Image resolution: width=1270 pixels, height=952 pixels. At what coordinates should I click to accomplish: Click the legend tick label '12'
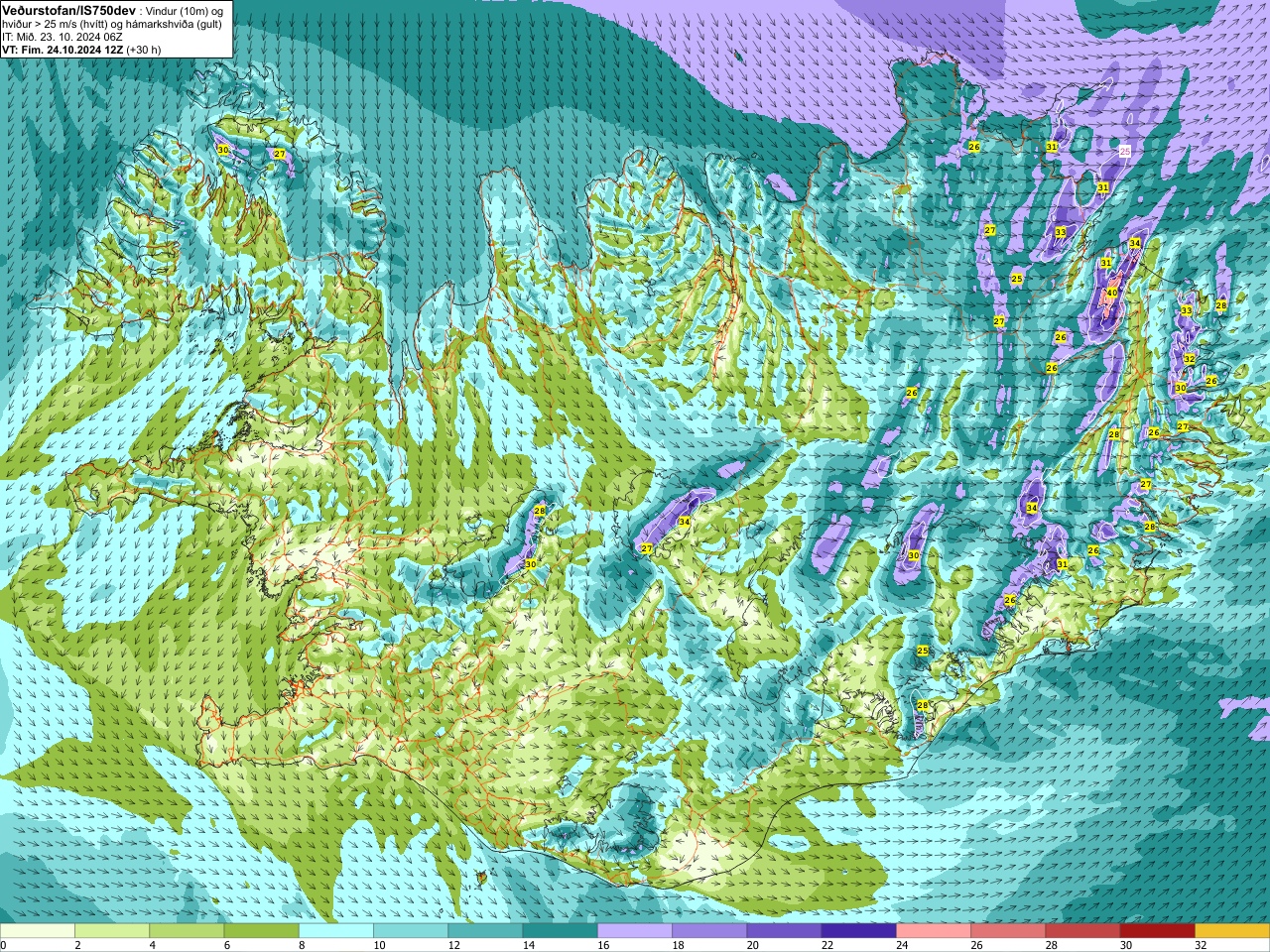coord(454,945)
